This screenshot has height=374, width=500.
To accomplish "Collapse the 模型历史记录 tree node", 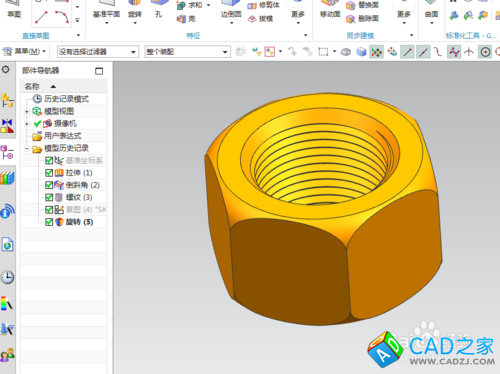I will [27, 148].
